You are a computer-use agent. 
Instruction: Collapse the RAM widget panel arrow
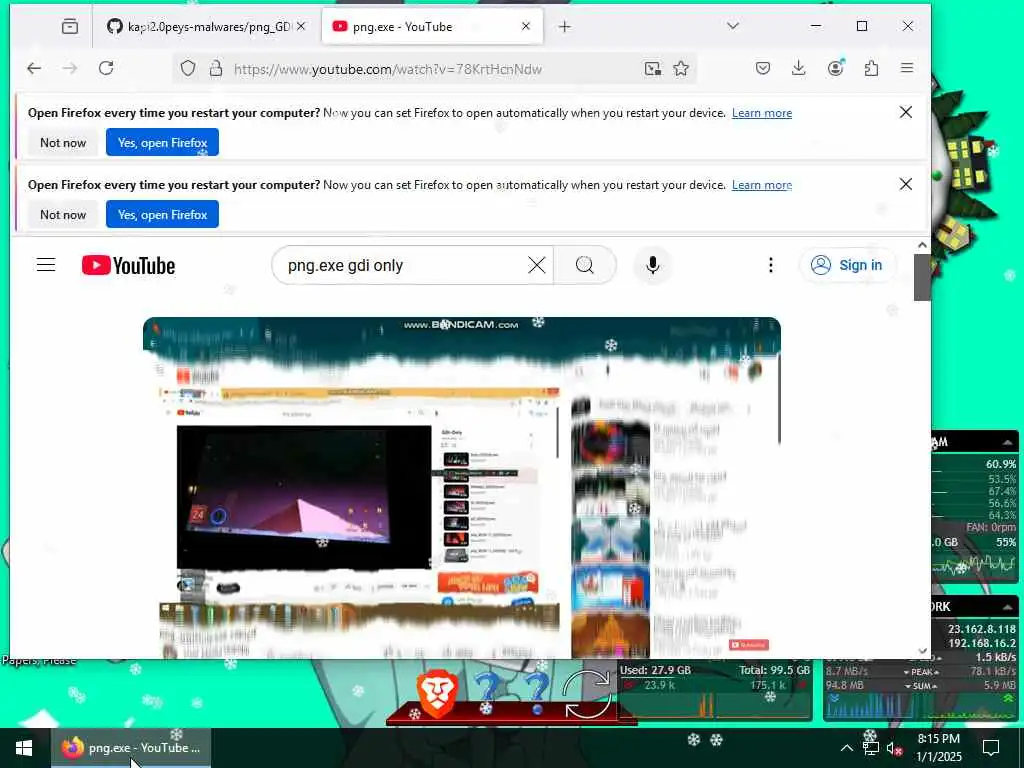coord(1008,442)
